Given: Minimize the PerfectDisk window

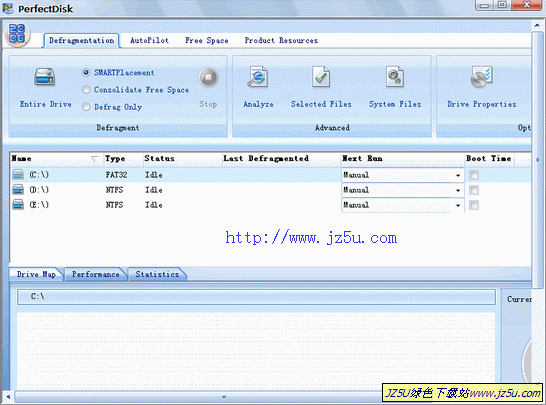Looking at the screenshot, I should (484, 5).
